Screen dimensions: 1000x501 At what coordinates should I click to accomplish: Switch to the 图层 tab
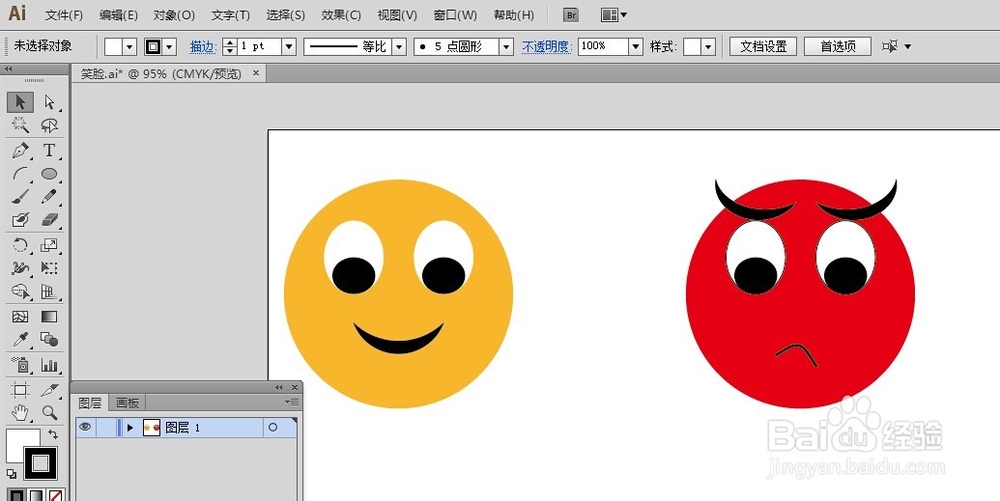90,403
